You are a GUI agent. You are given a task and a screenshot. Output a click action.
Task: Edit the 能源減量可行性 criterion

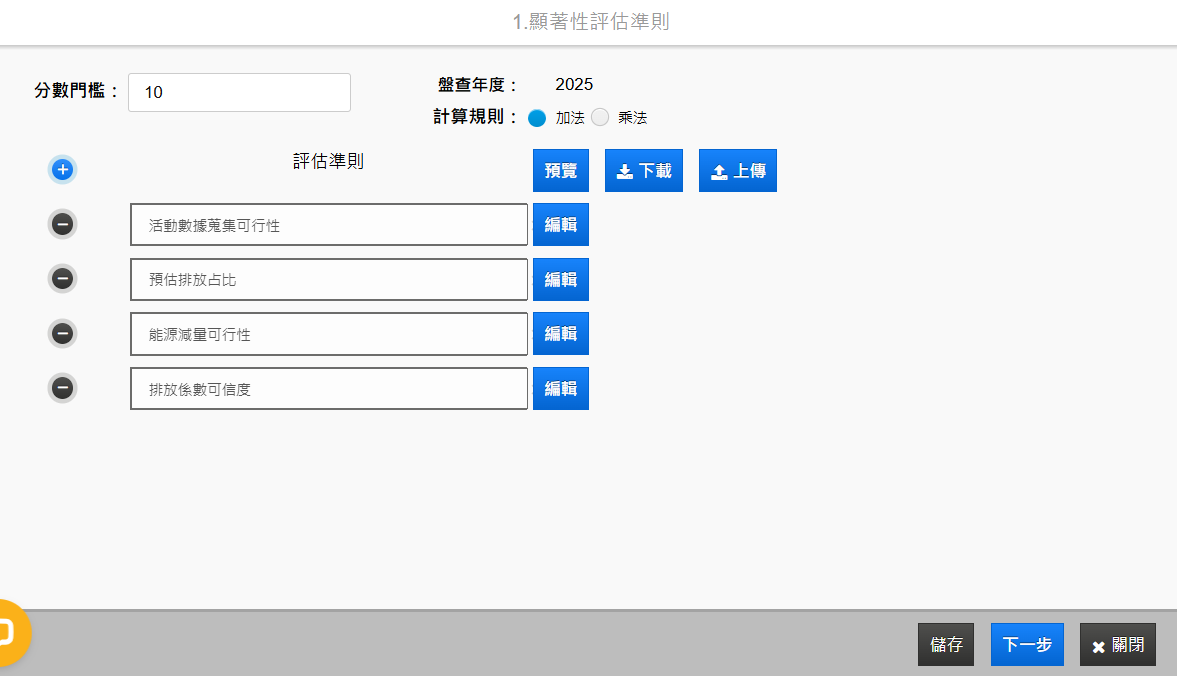click(x=560, y=333)
